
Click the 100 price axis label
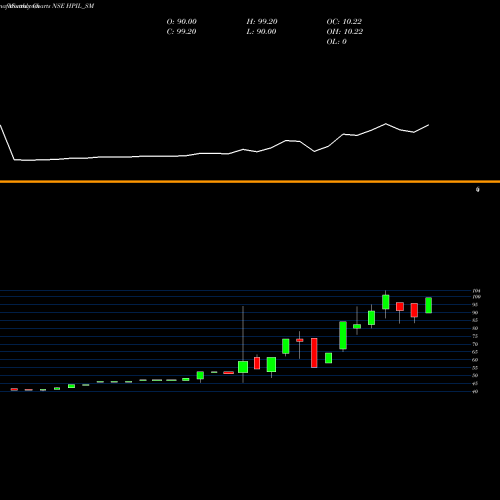click(476, 297)
